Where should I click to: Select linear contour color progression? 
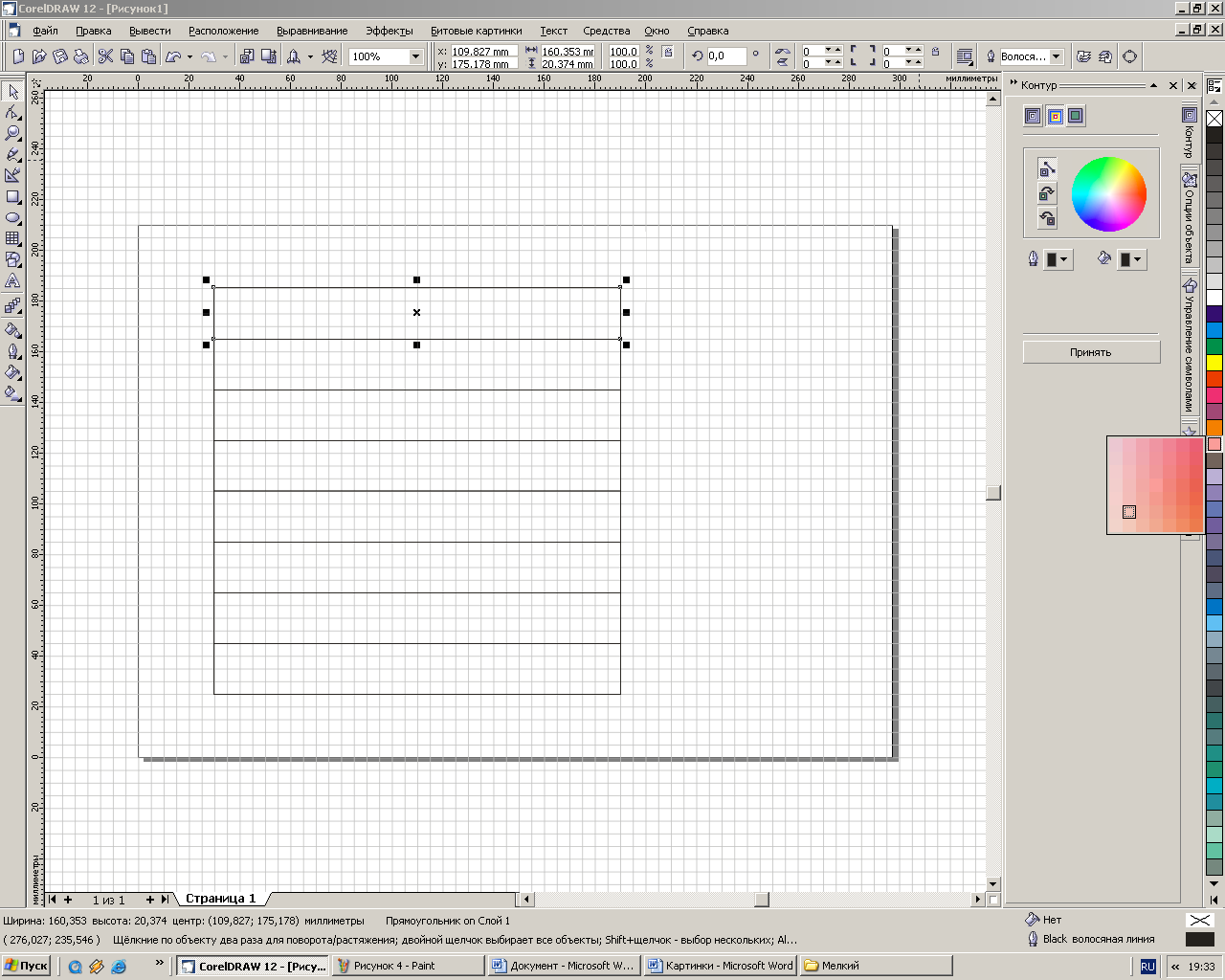(x=1047, y=168)
